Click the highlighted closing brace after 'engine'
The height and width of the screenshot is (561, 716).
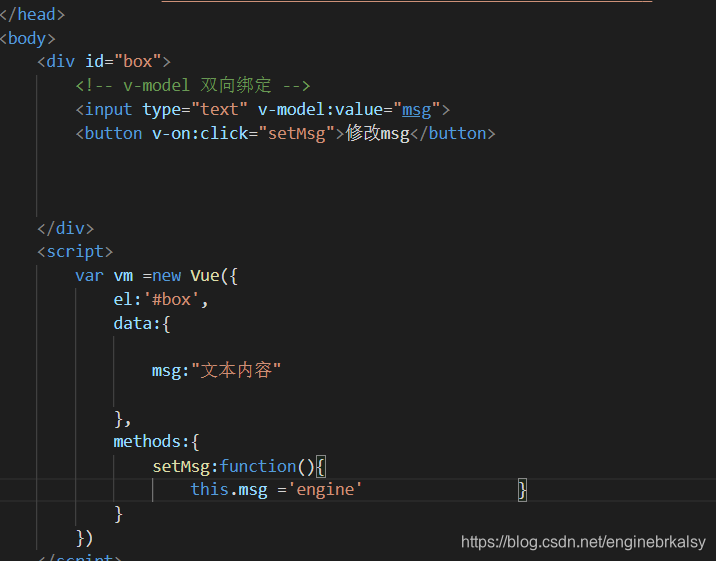click(x=522, y=490)
